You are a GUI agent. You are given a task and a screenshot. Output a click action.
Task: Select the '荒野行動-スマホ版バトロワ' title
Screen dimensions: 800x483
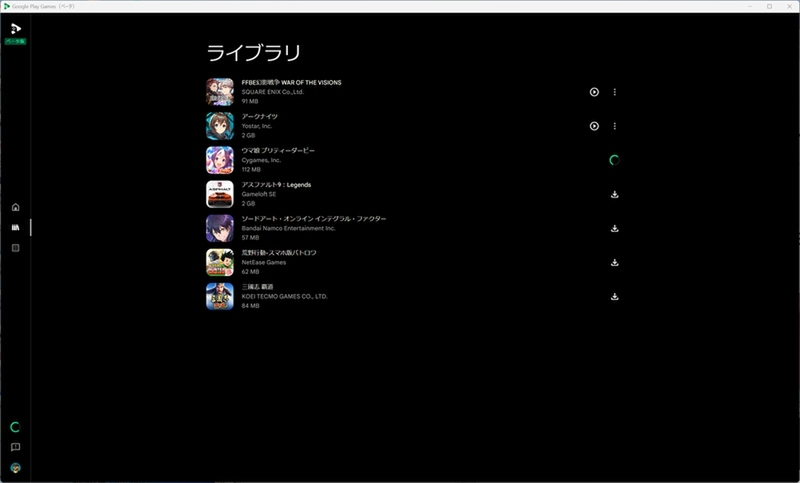(x=279, y=252)
